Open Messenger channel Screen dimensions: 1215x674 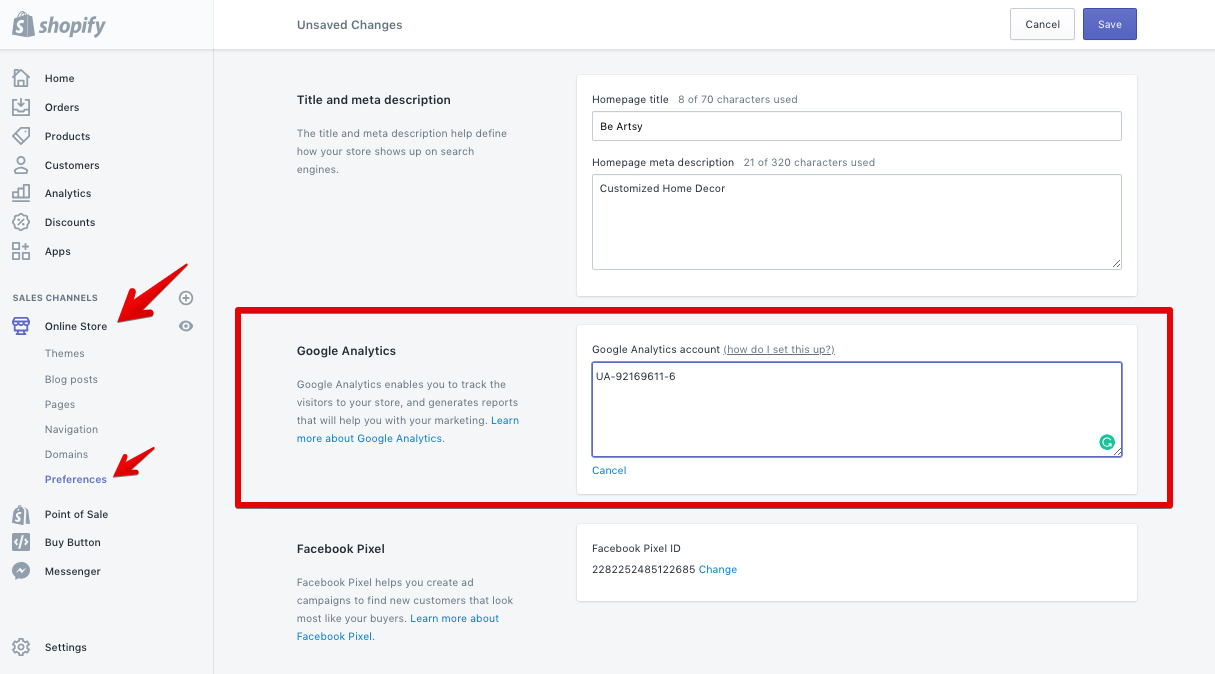click(x=73, y=571)
